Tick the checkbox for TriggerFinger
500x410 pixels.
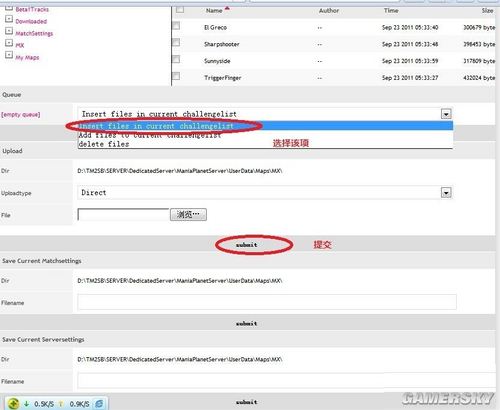pos(176,76)
